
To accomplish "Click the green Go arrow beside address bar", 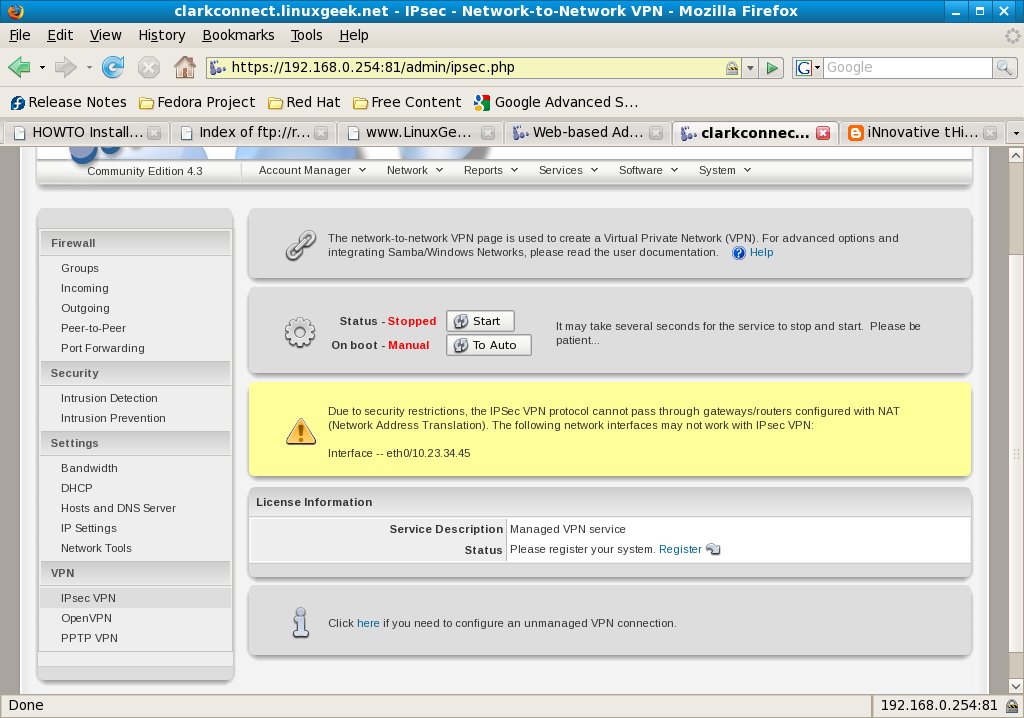I will click(772, 67).
